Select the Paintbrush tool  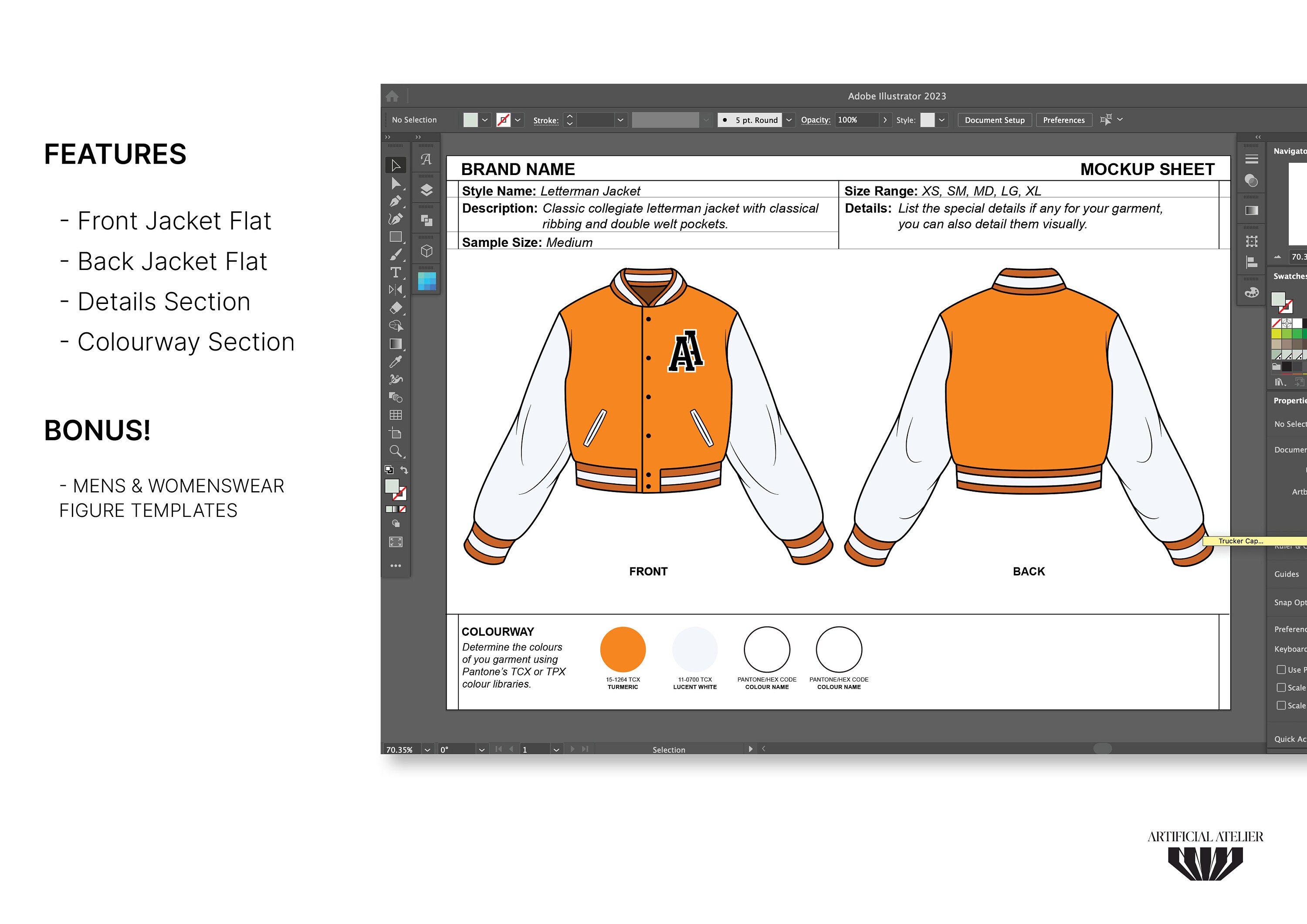396,255
